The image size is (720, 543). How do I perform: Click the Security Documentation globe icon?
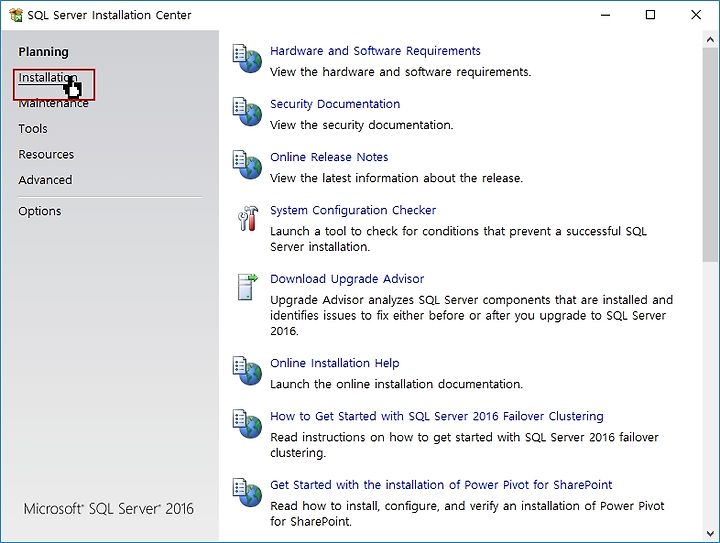(x=247, y=112)
